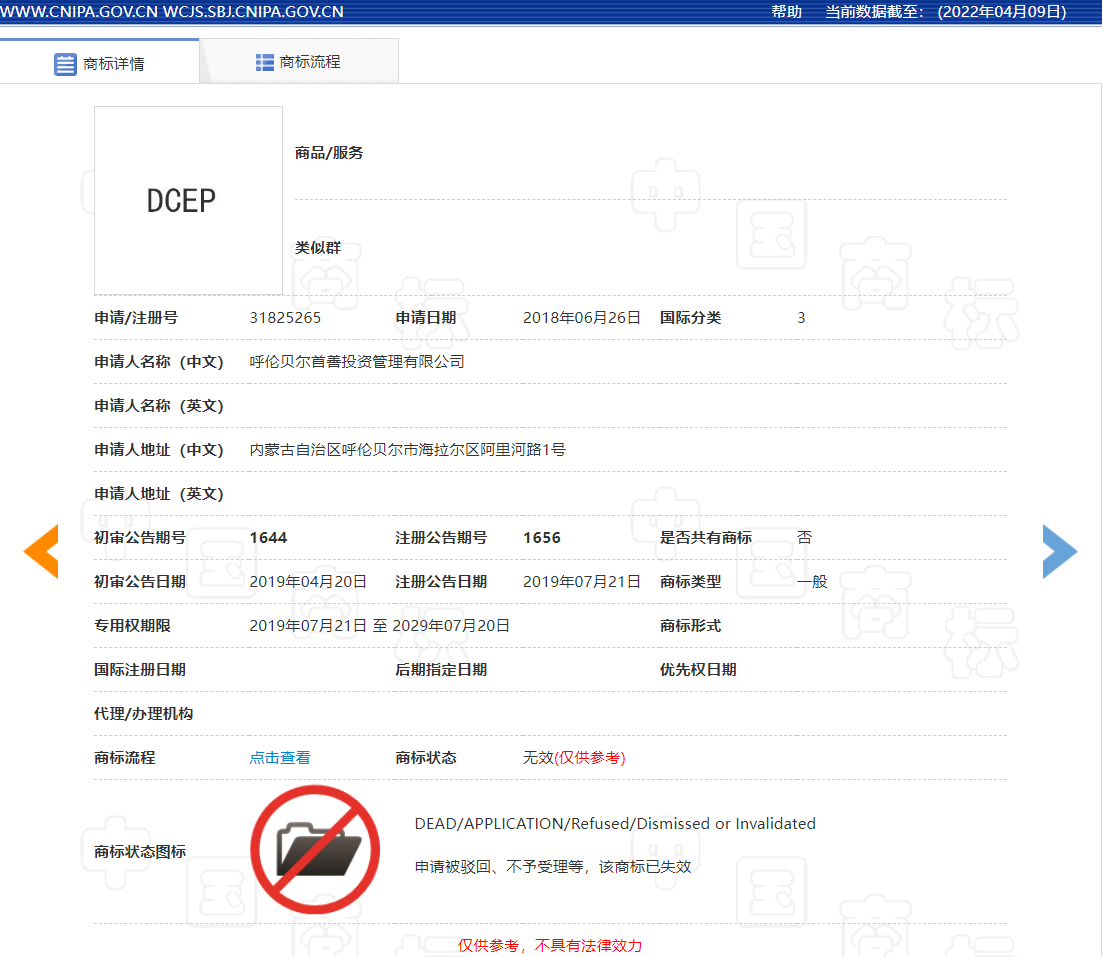Open the 帮助 help link
This screenshot has width=1103, height=957.
pyautogui.click(x=786, y=12)
